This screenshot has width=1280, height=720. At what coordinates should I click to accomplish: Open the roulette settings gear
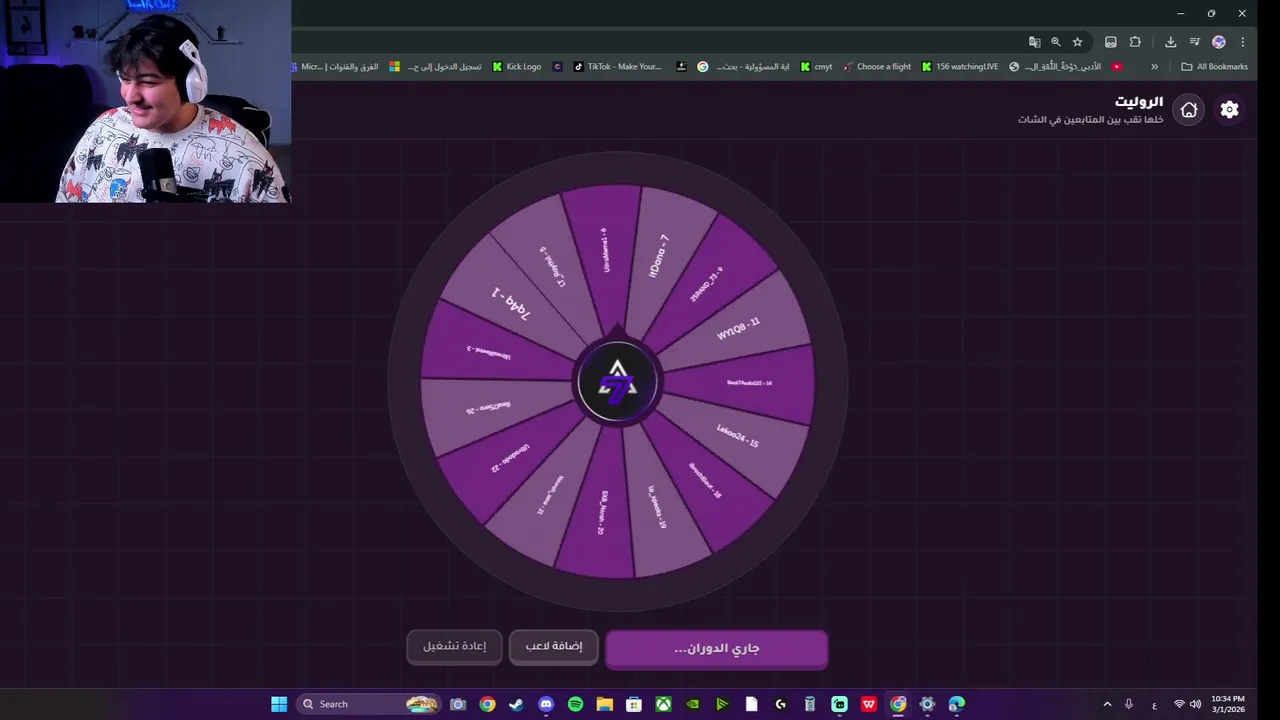(x=1229, y=110)
